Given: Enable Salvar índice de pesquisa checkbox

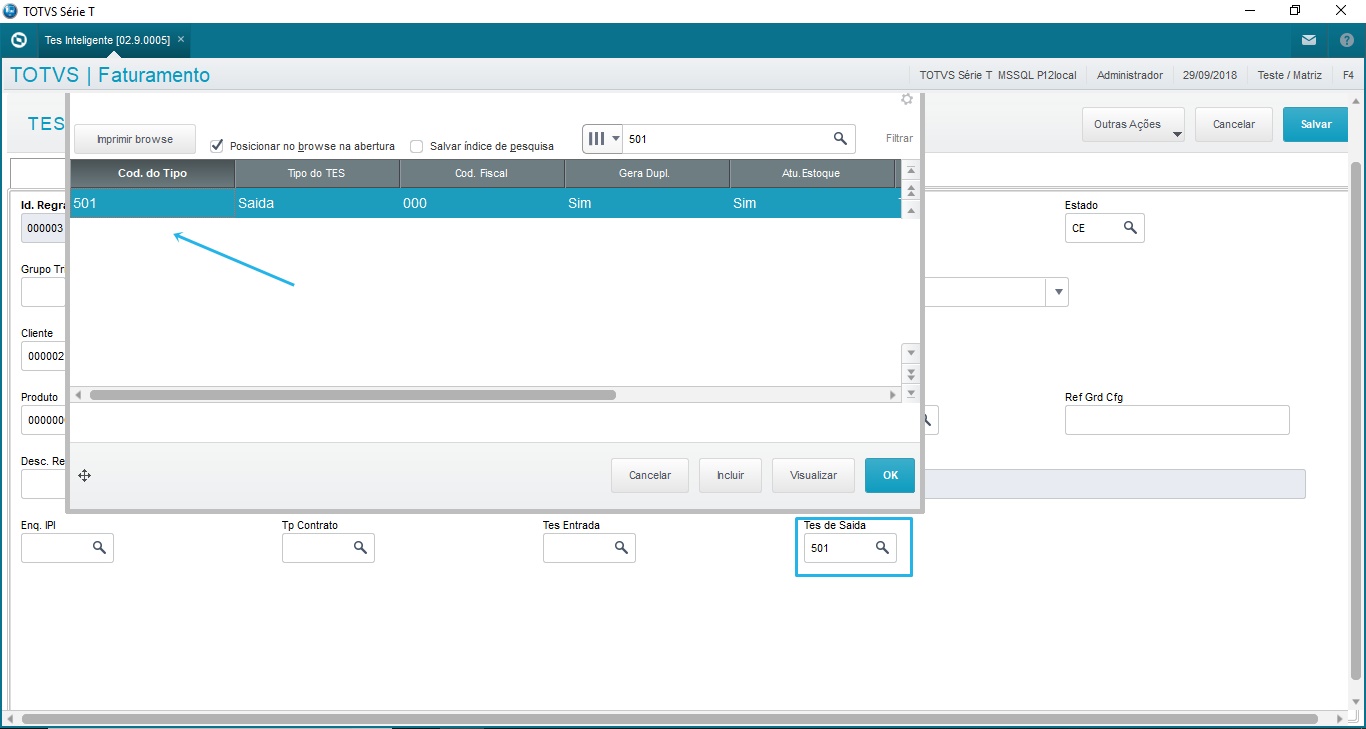Looking at the screenshot, I should [417, 146].
